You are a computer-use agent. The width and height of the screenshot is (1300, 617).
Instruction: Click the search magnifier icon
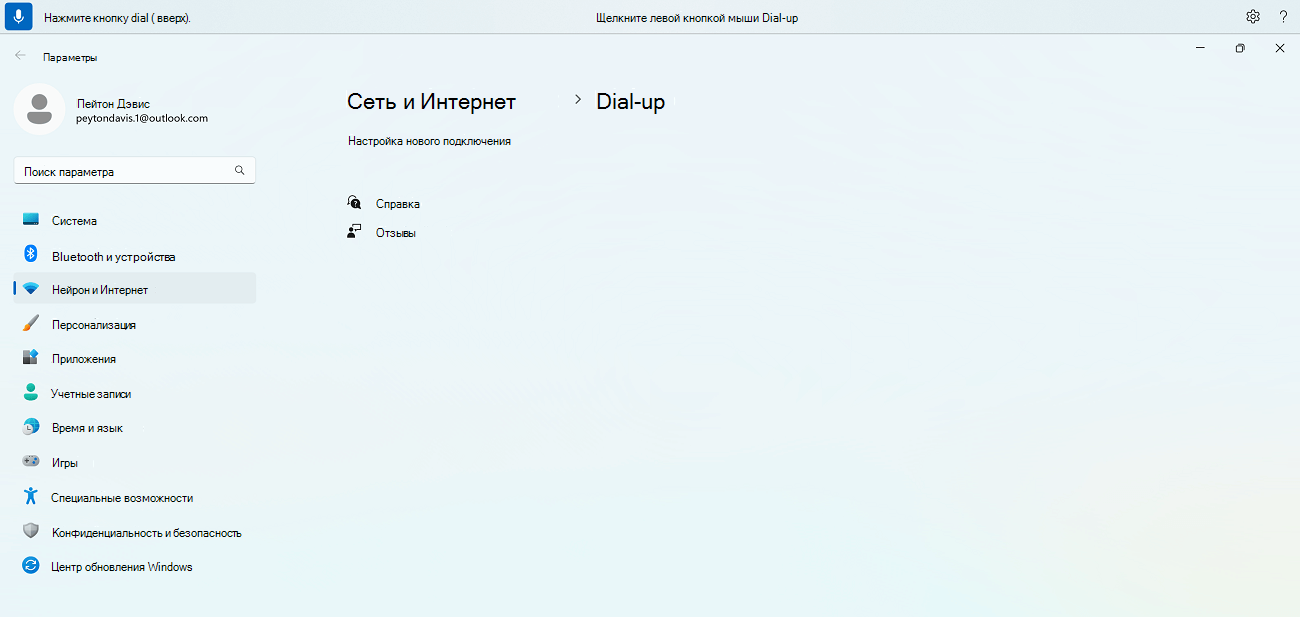240,171
